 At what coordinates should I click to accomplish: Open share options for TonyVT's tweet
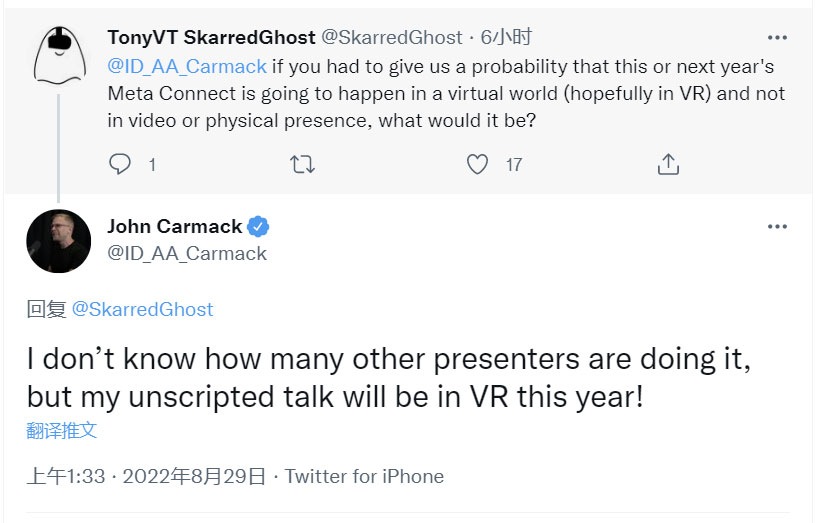pos(668,164)
